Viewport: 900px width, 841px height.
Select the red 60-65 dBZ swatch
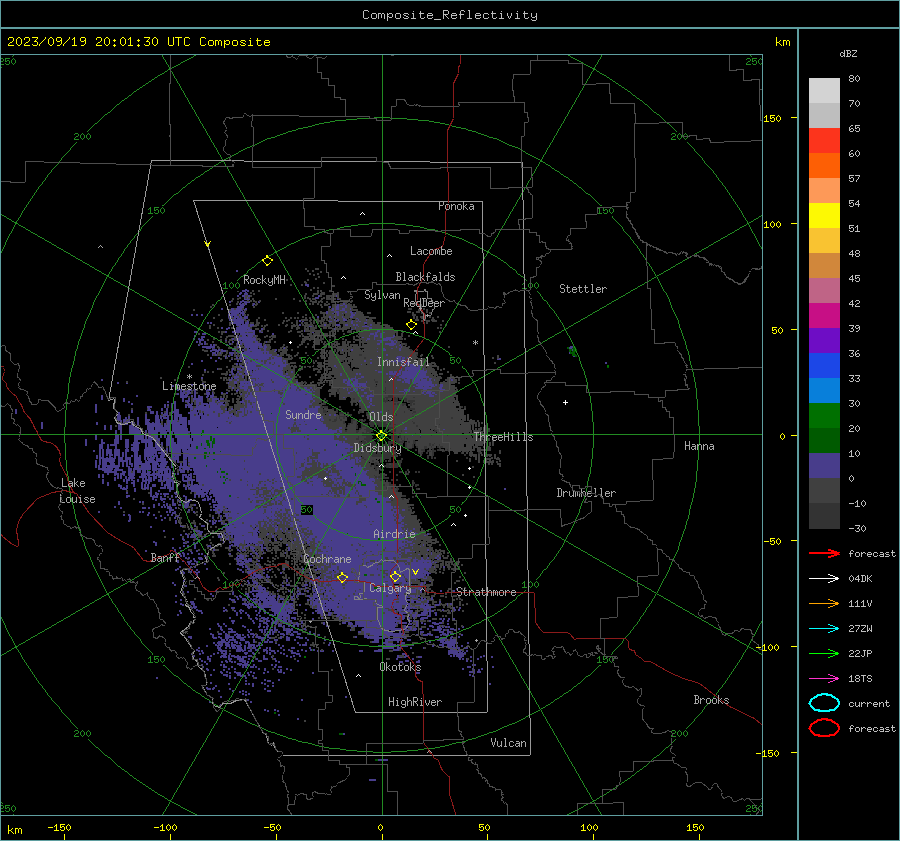coord(824,141)
